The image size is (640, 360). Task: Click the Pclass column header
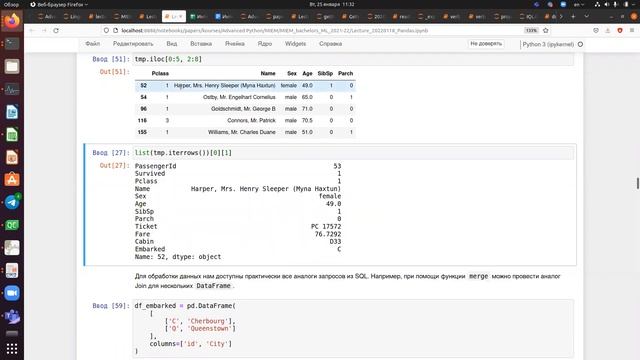[160, 73]
